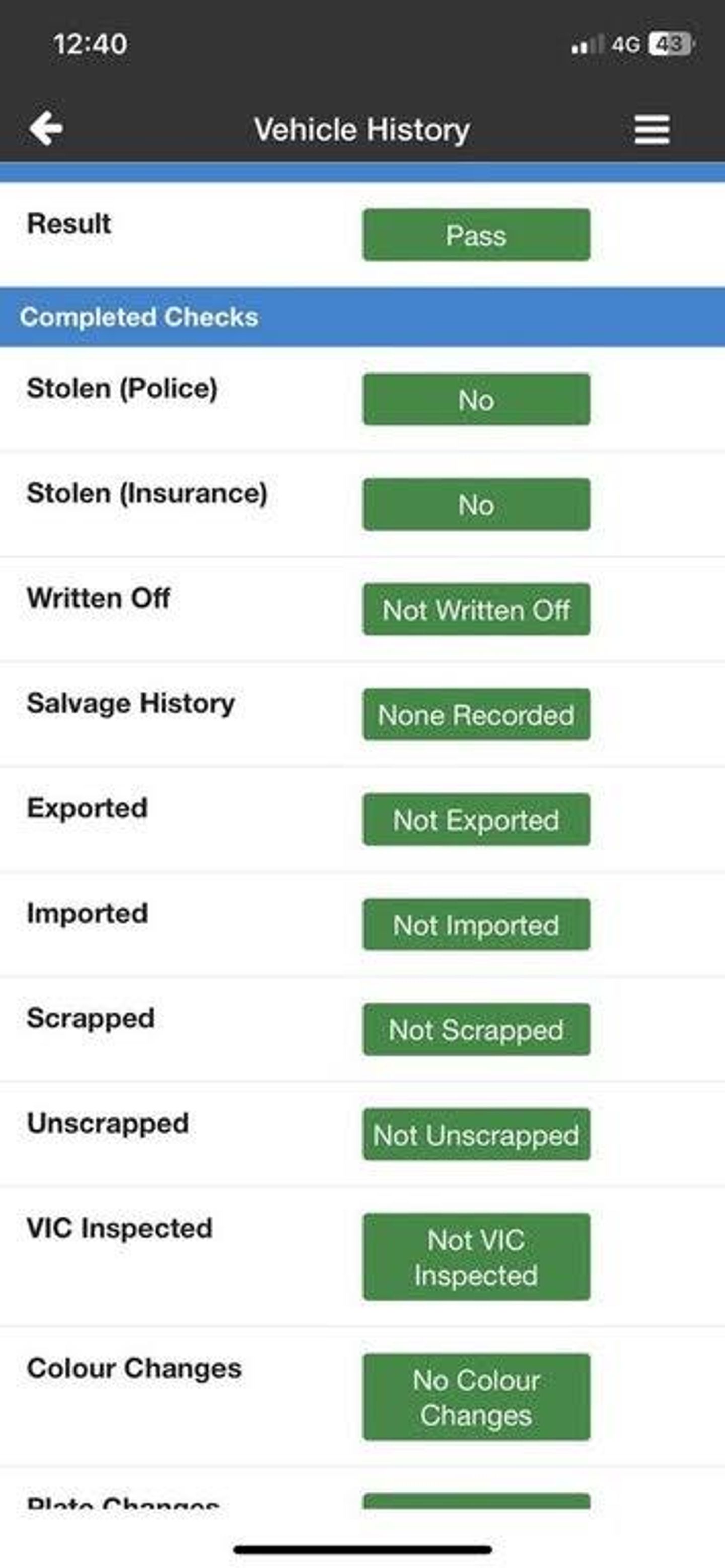Tap the home indicator bar
Viewport: 725px width, 1568px height.
(362, 1550)
